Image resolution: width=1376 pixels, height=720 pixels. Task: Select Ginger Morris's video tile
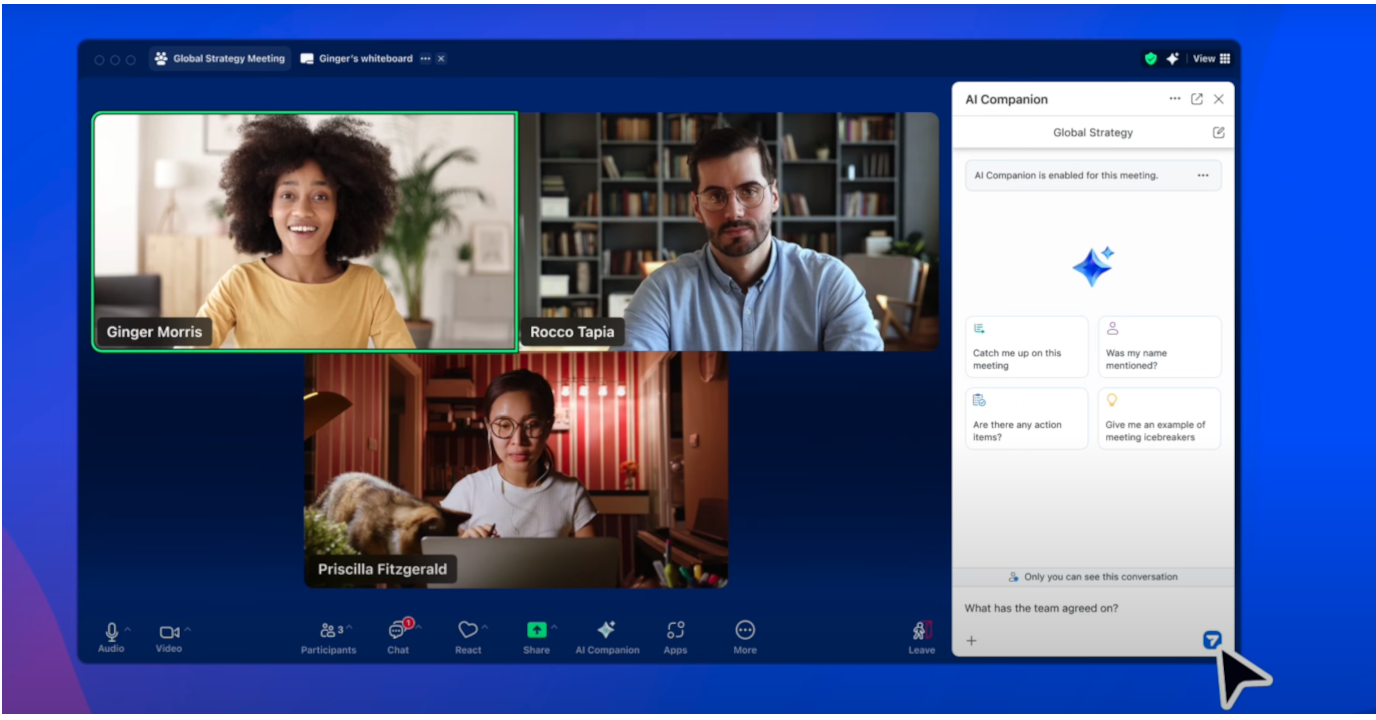pos(305,232)
